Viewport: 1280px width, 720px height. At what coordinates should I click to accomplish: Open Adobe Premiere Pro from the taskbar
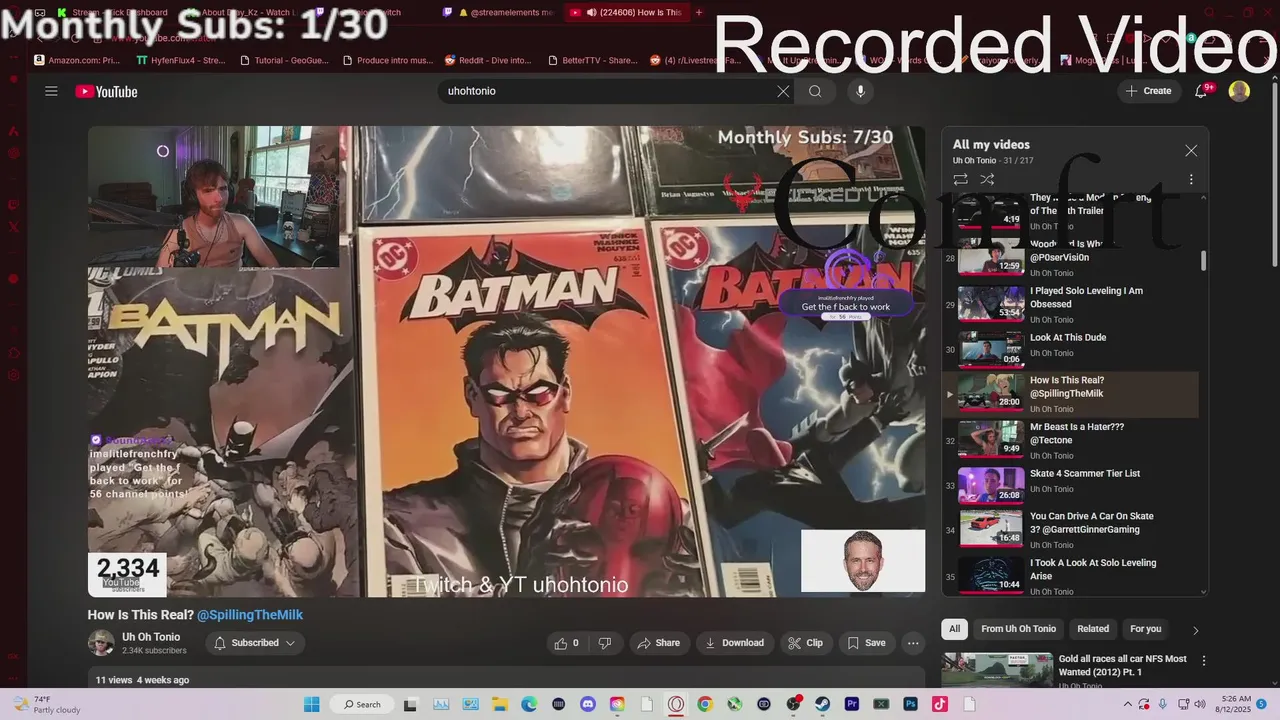point(852,704)
